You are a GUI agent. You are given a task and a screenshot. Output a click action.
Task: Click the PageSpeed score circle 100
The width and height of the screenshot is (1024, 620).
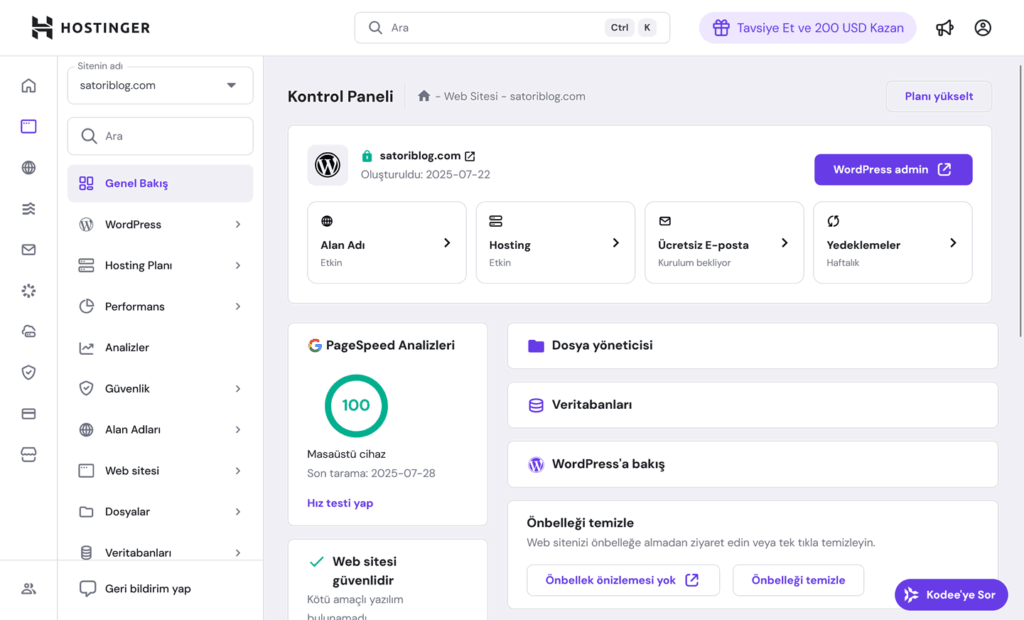(356, 406)
